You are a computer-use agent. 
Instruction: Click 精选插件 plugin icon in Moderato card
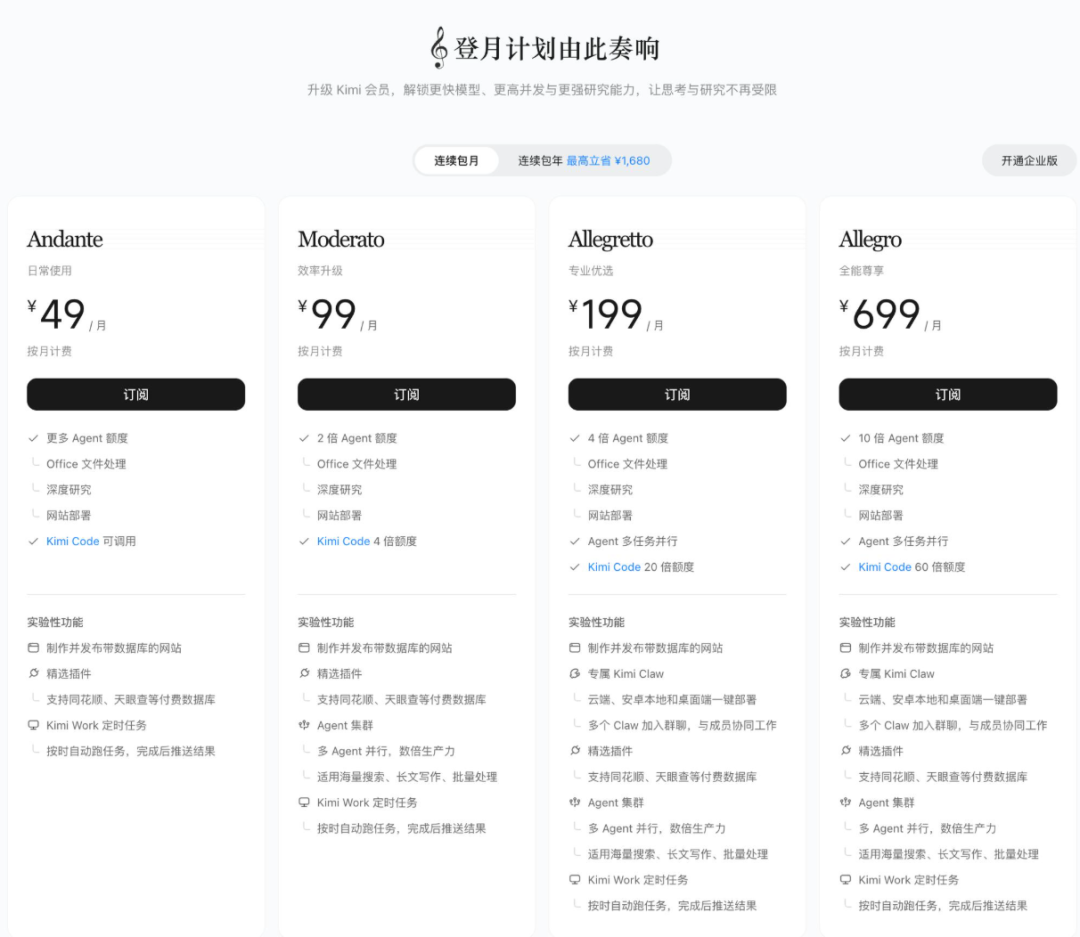coord(304,673)
